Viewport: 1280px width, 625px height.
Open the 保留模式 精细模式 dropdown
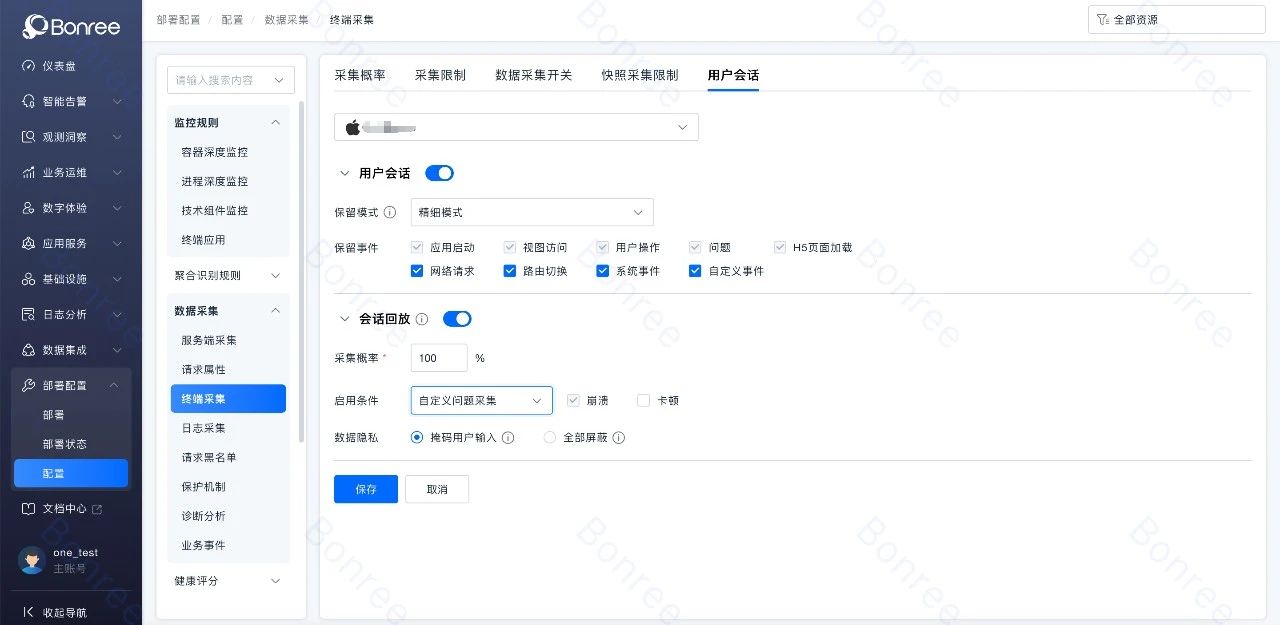pos(531,212)
